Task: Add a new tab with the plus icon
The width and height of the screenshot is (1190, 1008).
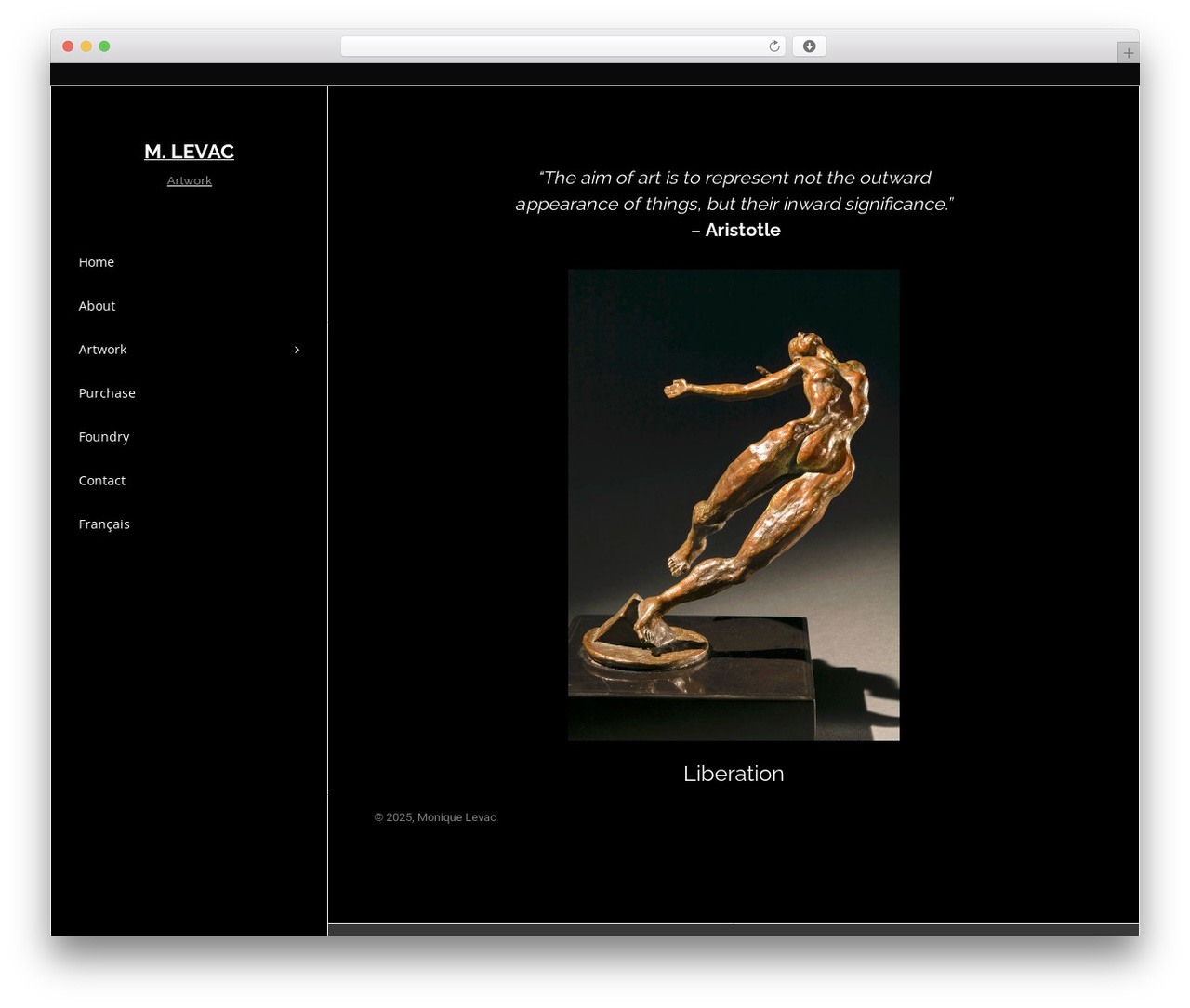Action: pos(1128,53)
